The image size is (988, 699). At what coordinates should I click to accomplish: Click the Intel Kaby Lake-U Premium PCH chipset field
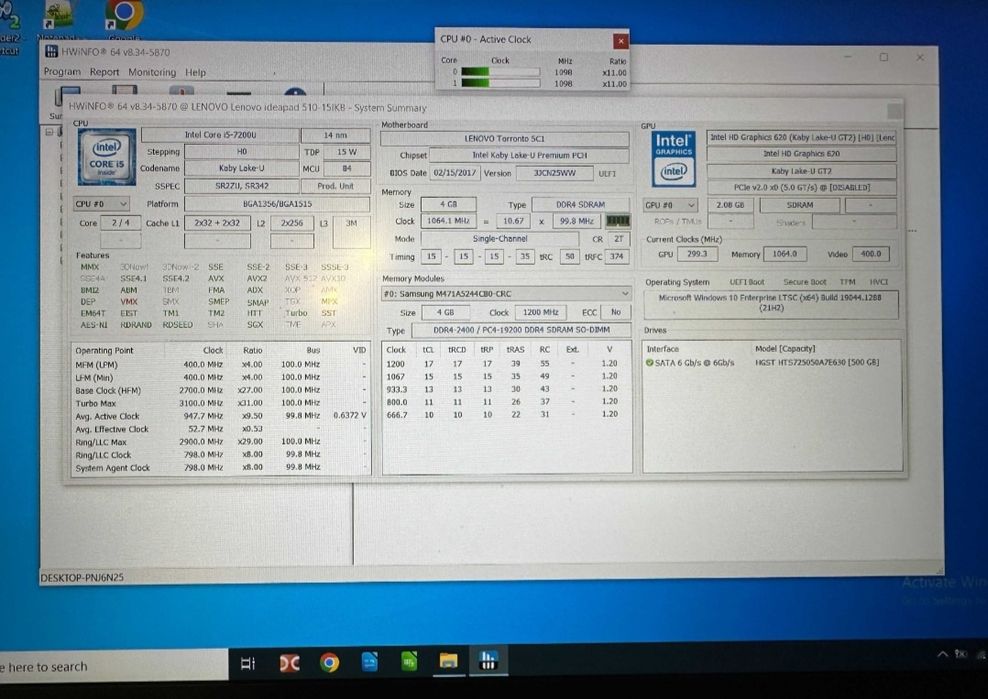point(529,155)
